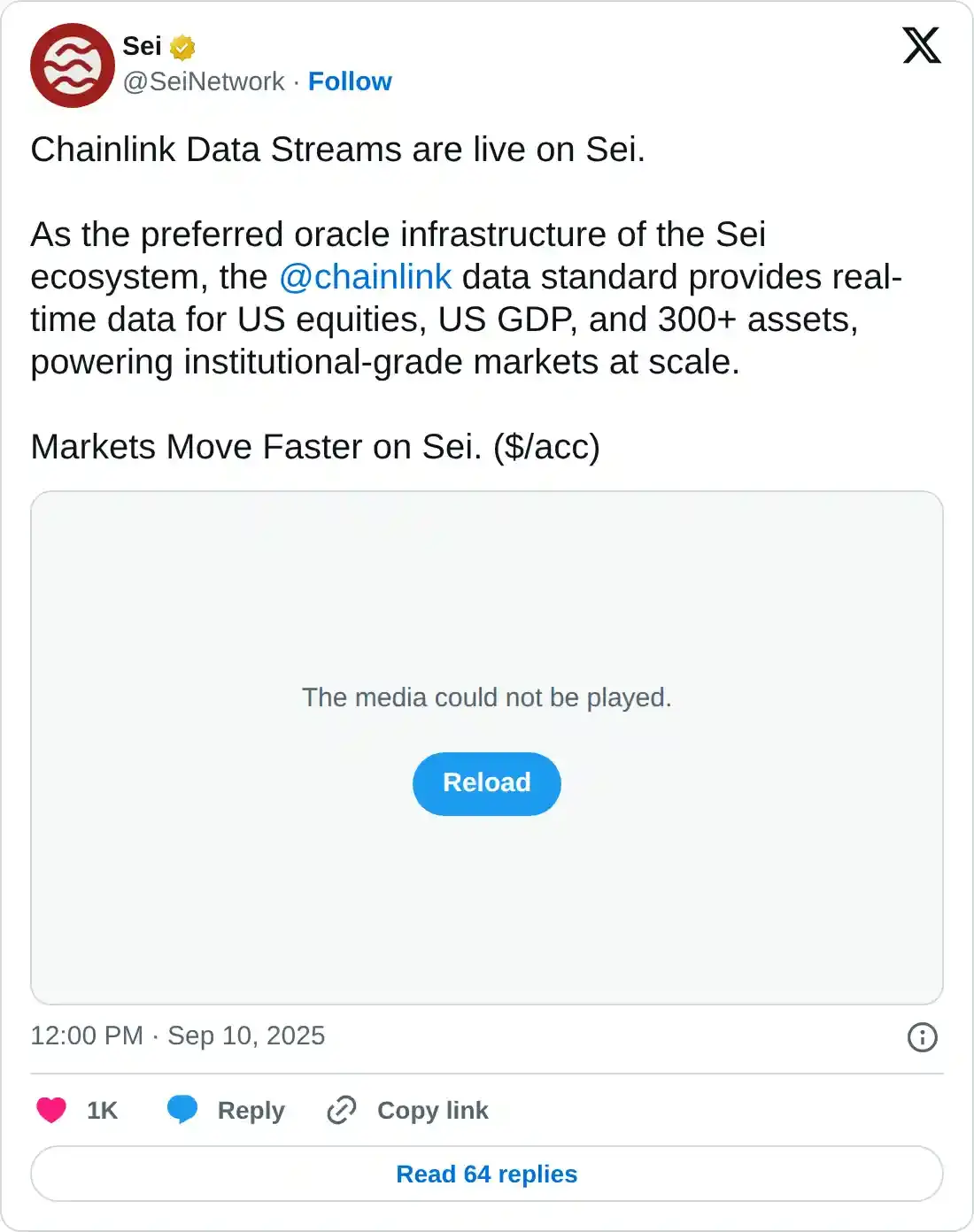Click the Reply text label
974x1232 pixels.
[251, 1111]
